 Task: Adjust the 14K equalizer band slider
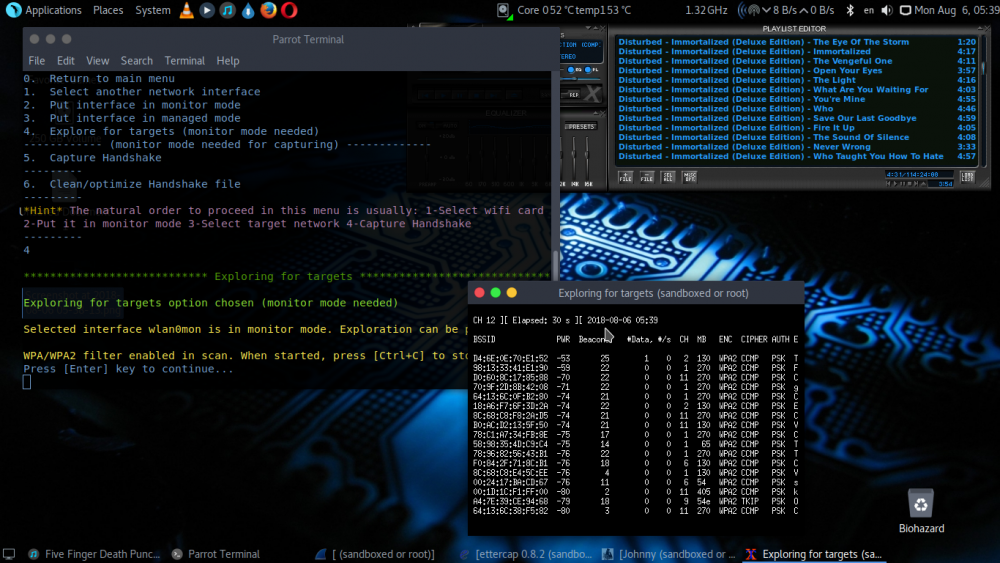(575, 158)
